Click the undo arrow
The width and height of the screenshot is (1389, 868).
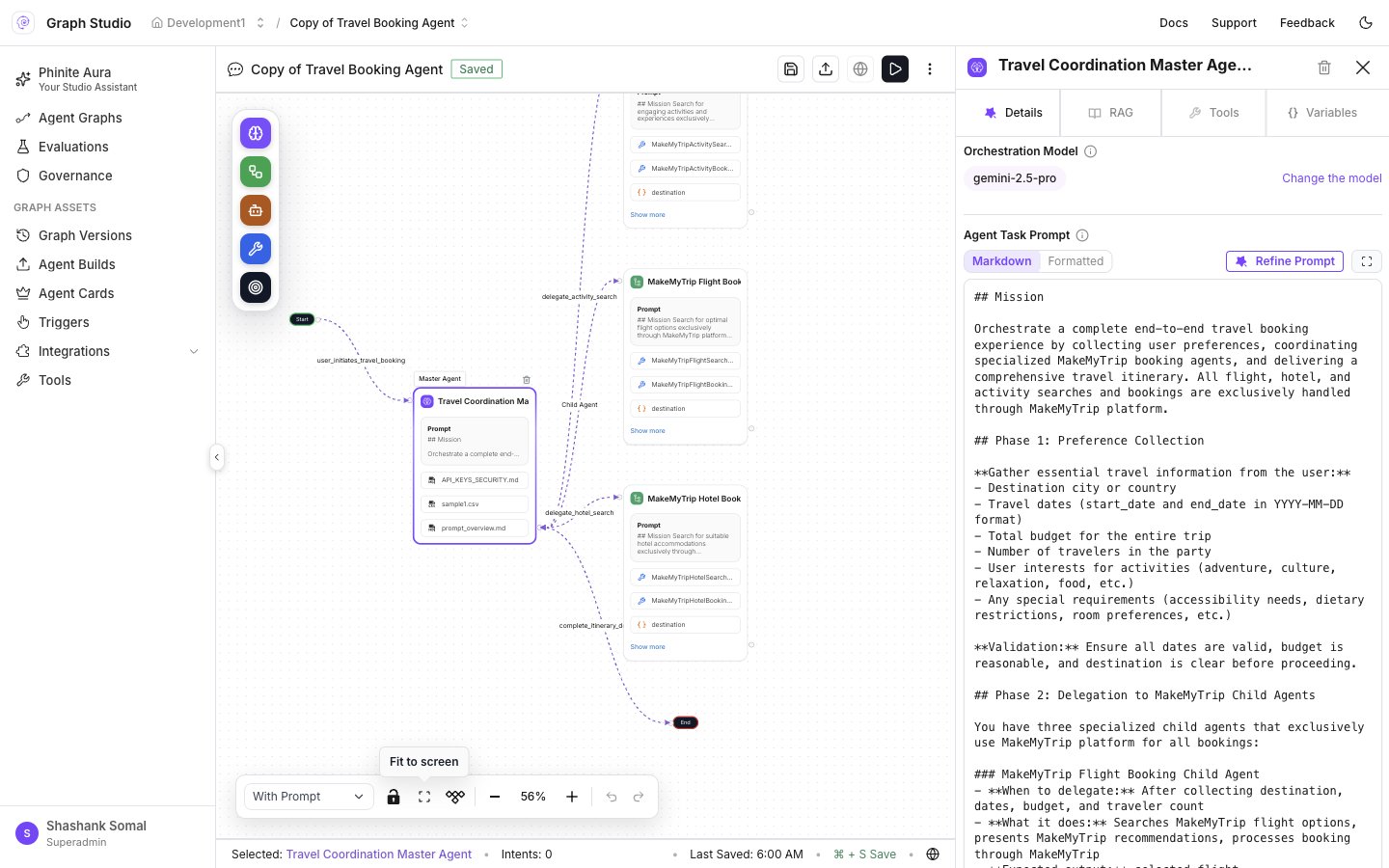(612, 797)
